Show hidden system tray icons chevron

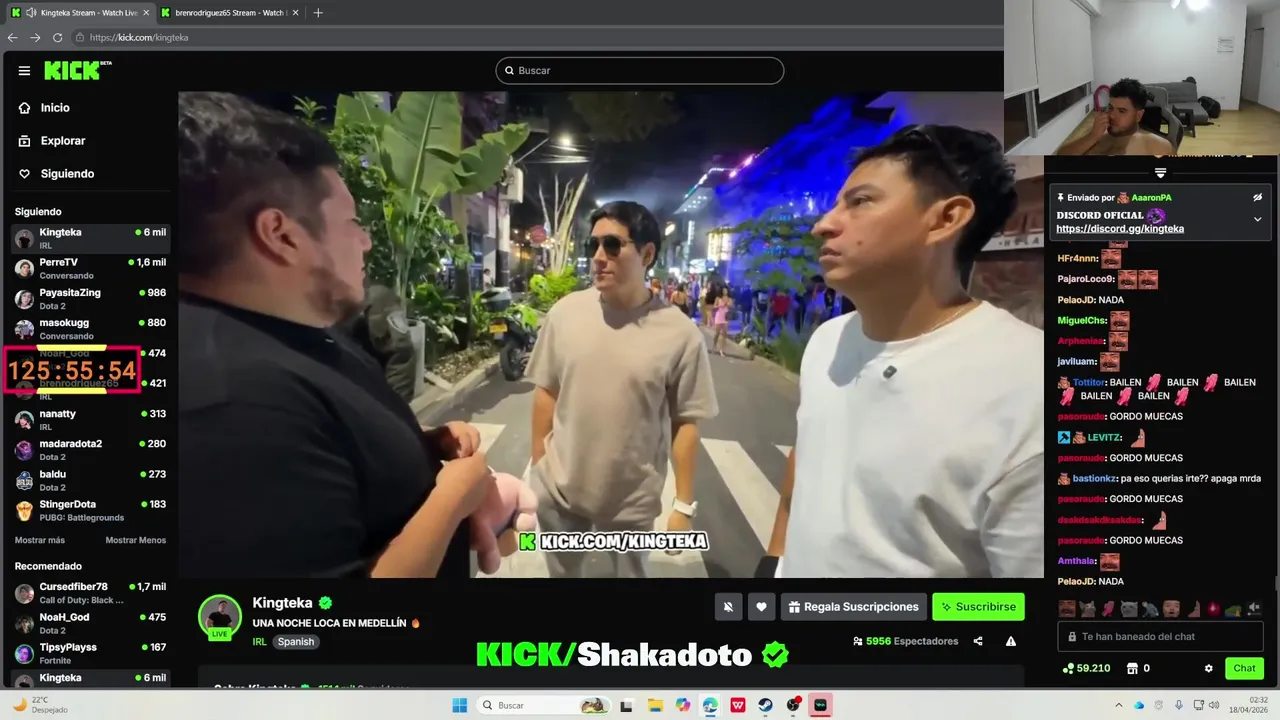(1118, 705)
